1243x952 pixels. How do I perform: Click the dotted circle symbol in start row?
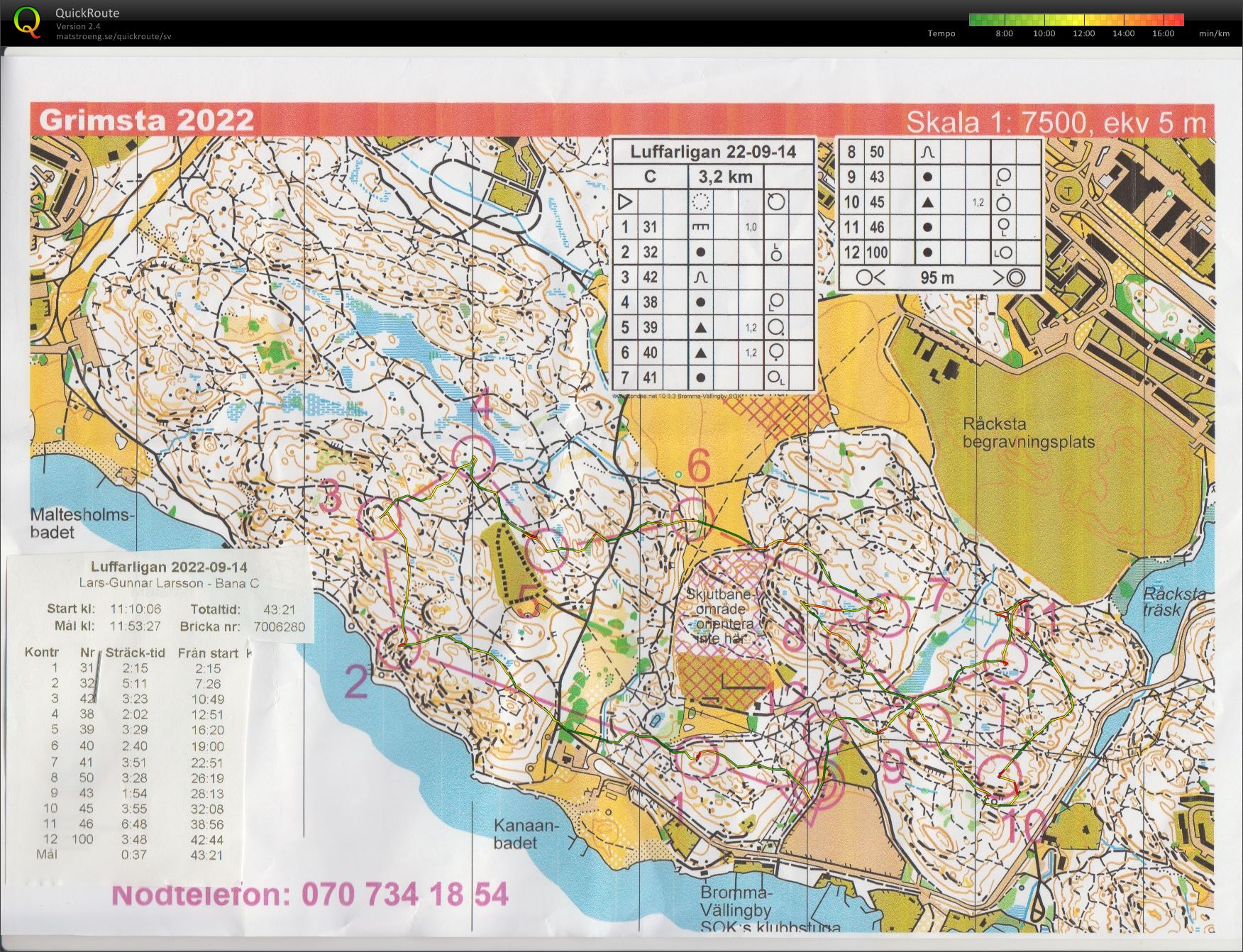coord(701,202)
